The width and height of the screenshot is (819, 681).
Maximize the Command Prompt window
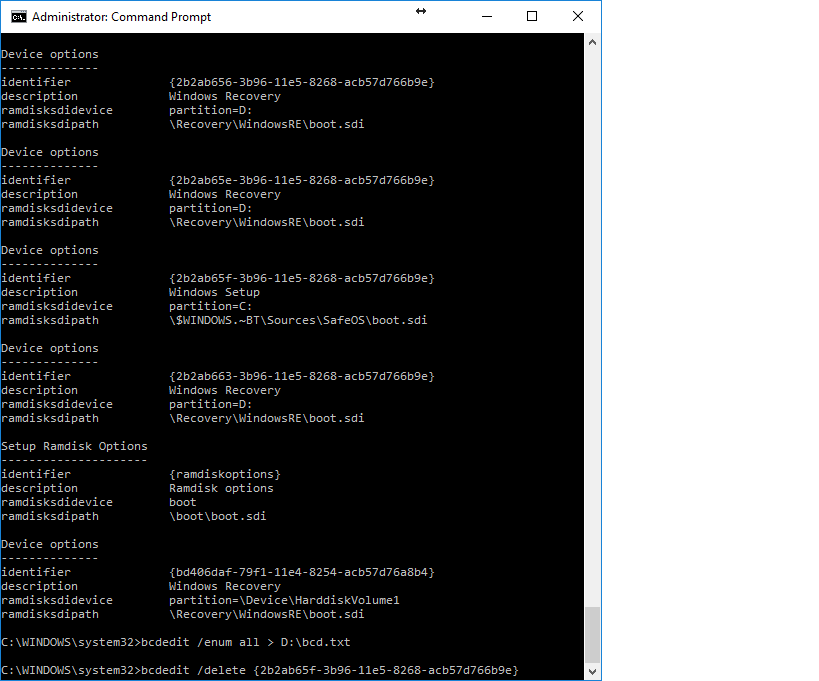click(x=532, y=17)
